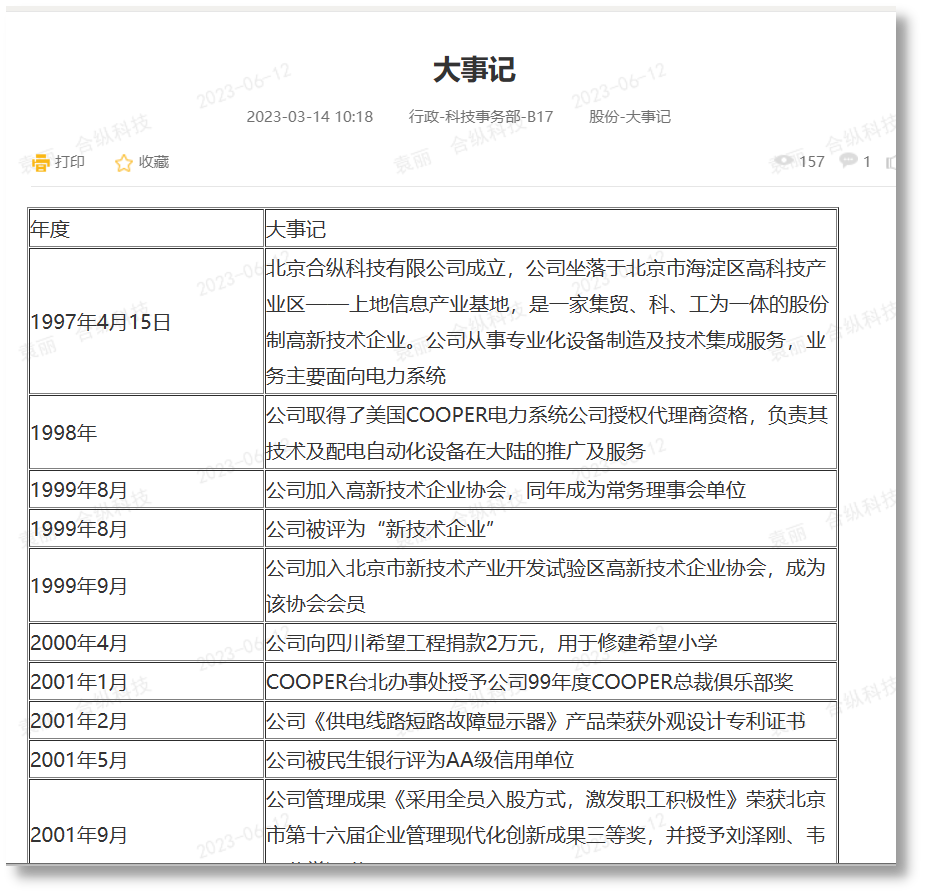Screen dimensions: 925x894
Task: Click the 采用全员入股方式 award entry
Action: (550, 821)
